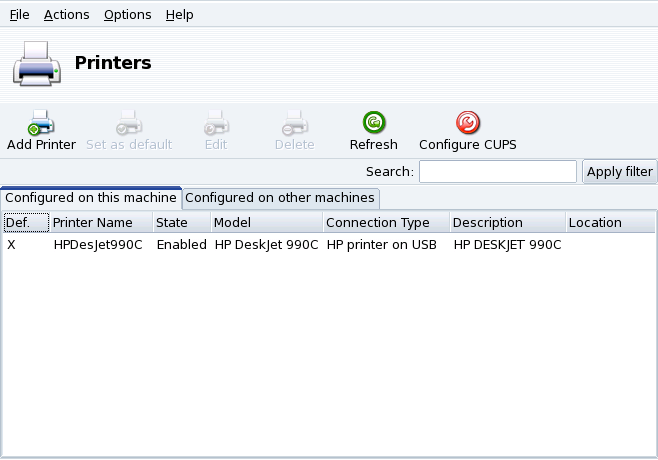The height and width of the screenshot is (460, 658).
Task: Sort by Printer Name column header
Action: tap(100, 222)
